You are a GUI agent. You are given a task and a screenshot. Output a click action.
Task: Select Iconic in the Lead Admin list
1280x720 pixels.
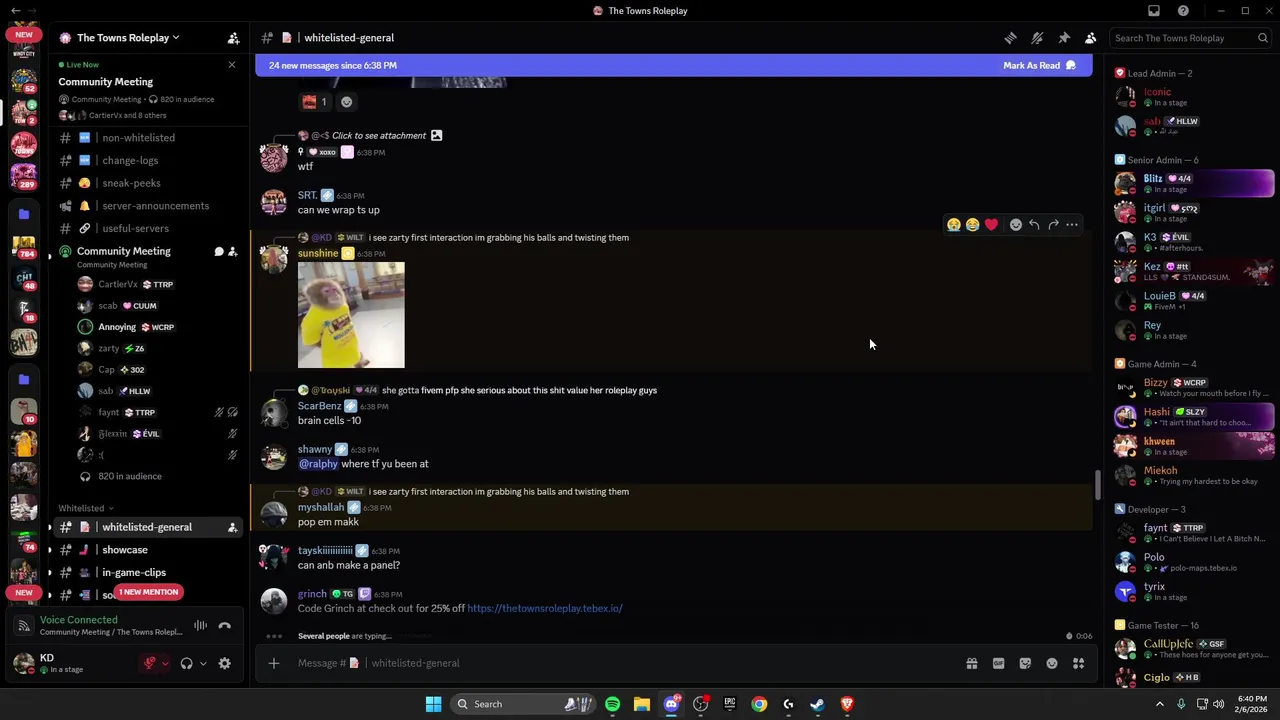point(1194,97)
